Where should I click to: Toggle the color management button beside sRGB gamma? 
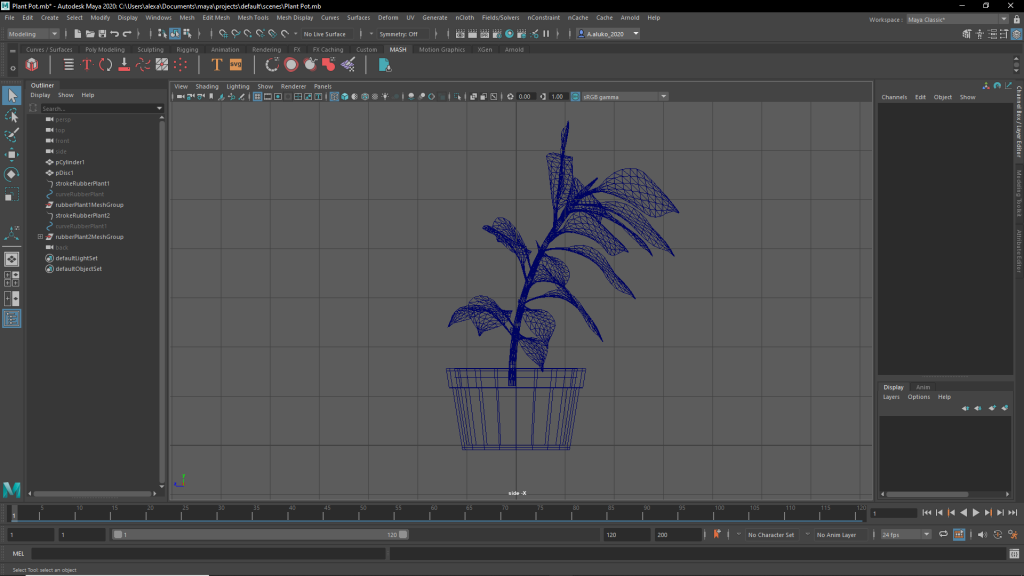[576, 97]
